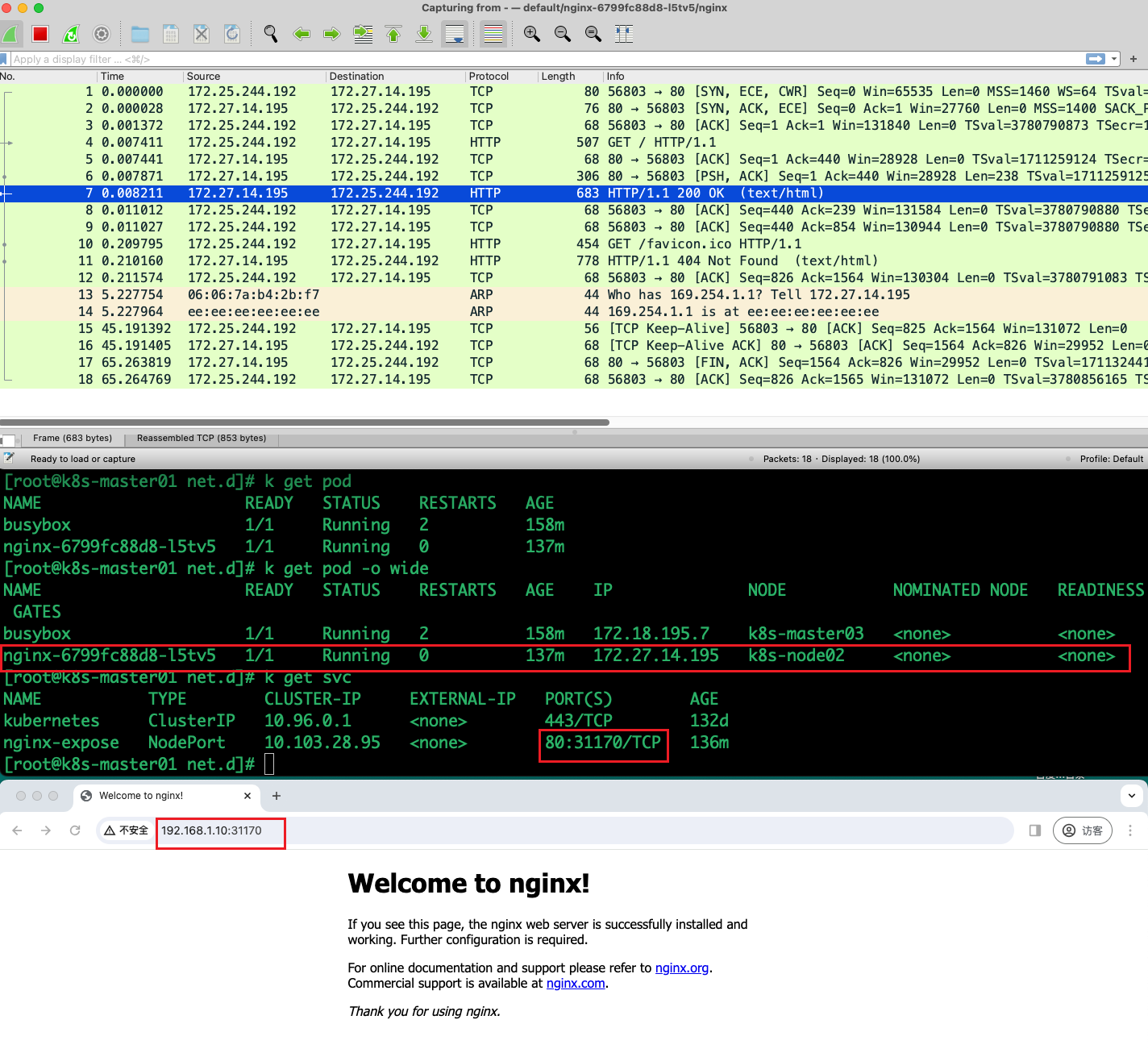Follow the nginx.com link
This screenshot has height=1053, width=1148.
(576, 983)
